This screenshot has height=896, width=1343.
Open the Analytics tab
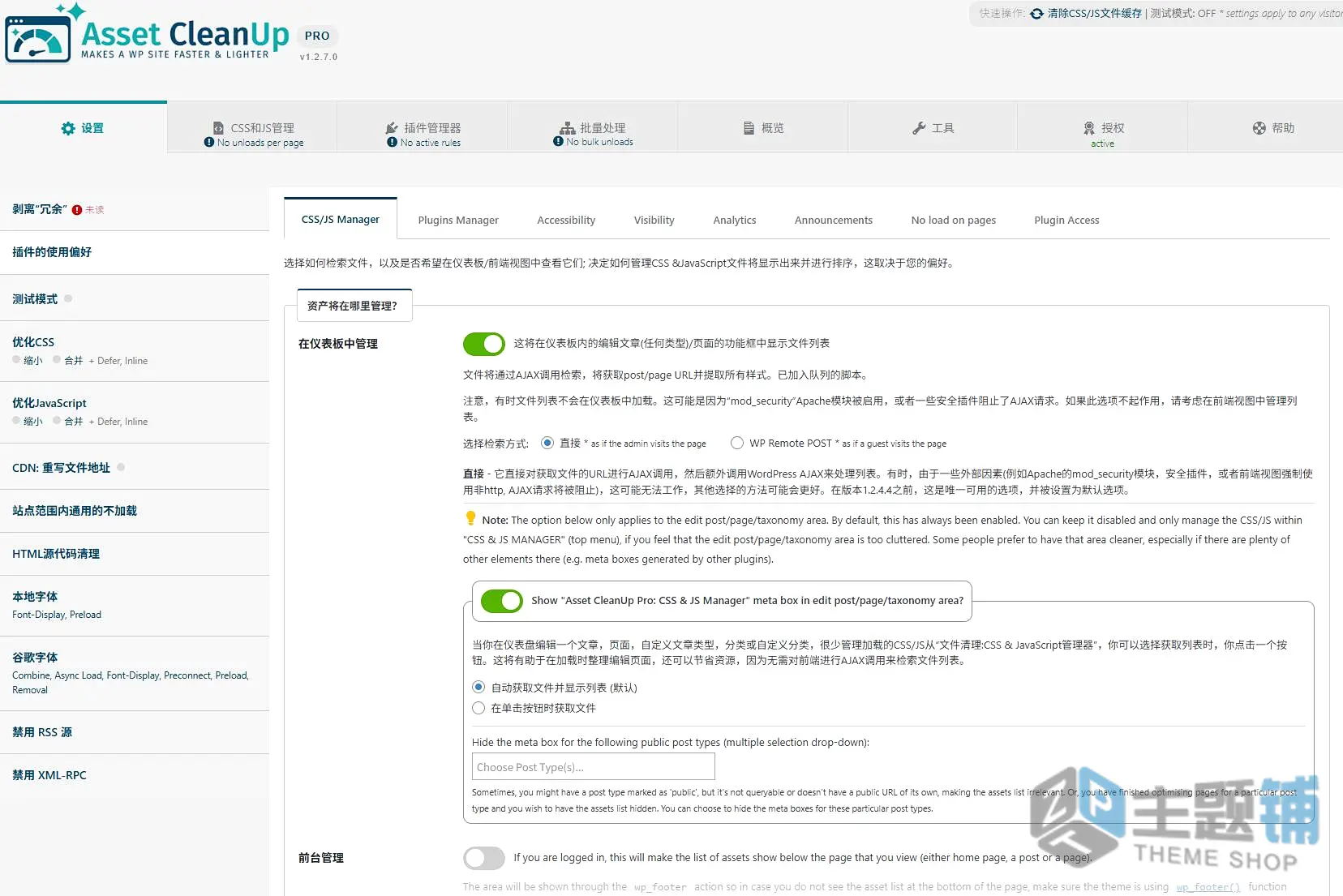coord(735,221)
